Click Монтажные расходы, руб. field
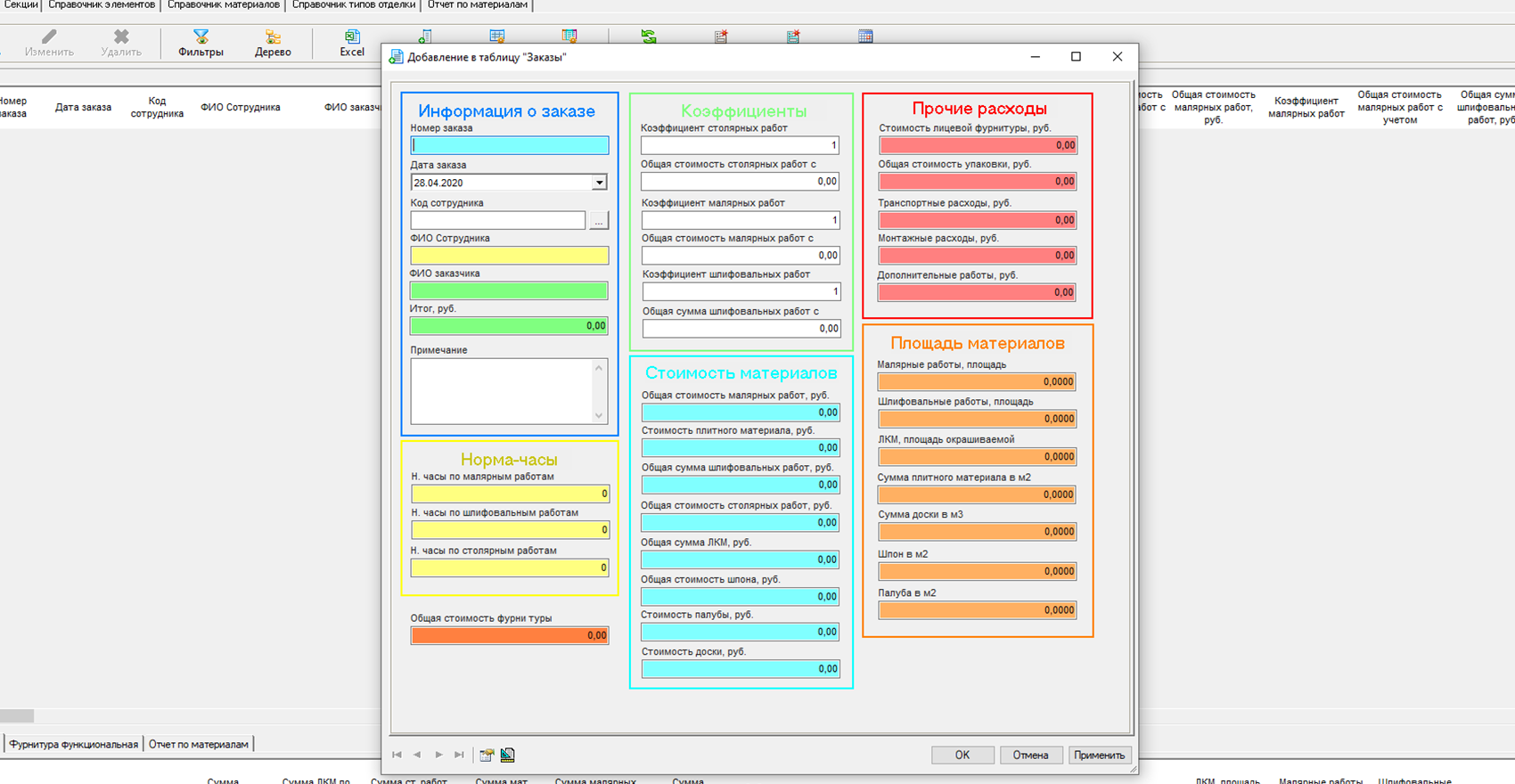Viewport: 1515px width, 784px height. [978, 256]
